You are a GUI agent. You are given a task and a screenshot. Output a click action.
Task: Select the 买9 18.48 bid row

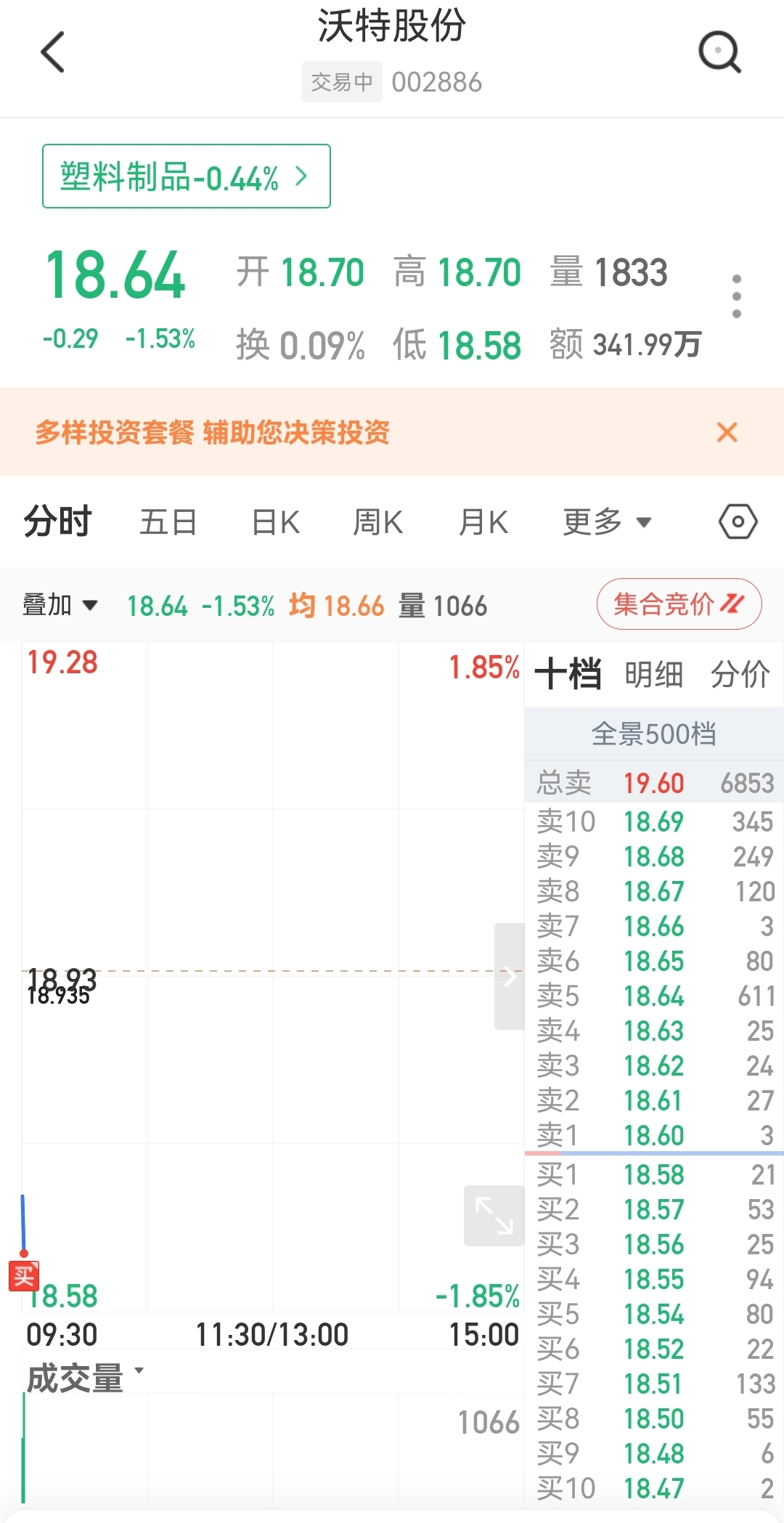pyautogui.click(x=654, y=1453)
